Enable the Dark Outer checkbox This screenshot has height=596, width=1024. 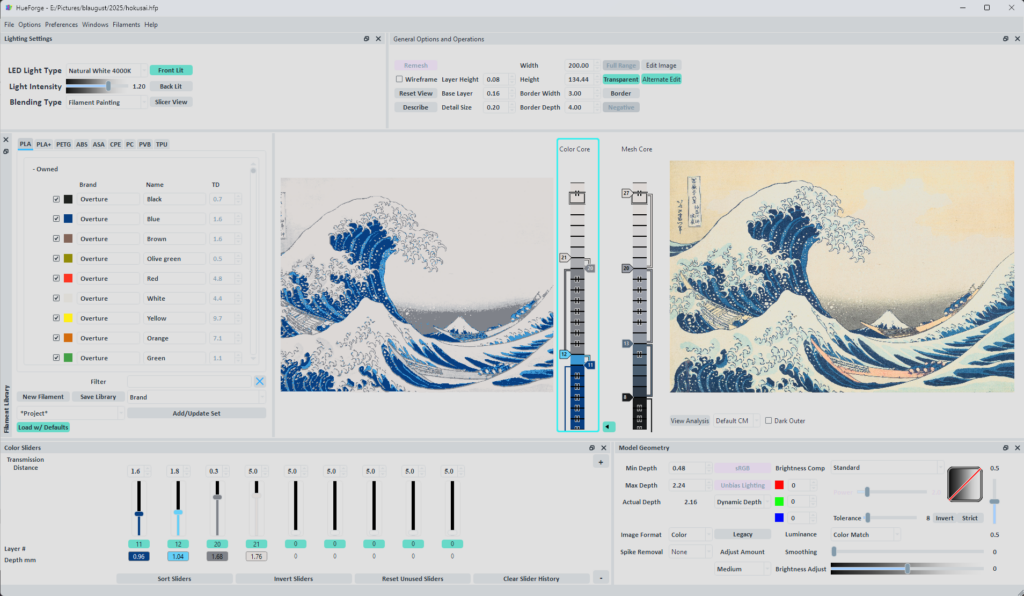tap(768, 420)
